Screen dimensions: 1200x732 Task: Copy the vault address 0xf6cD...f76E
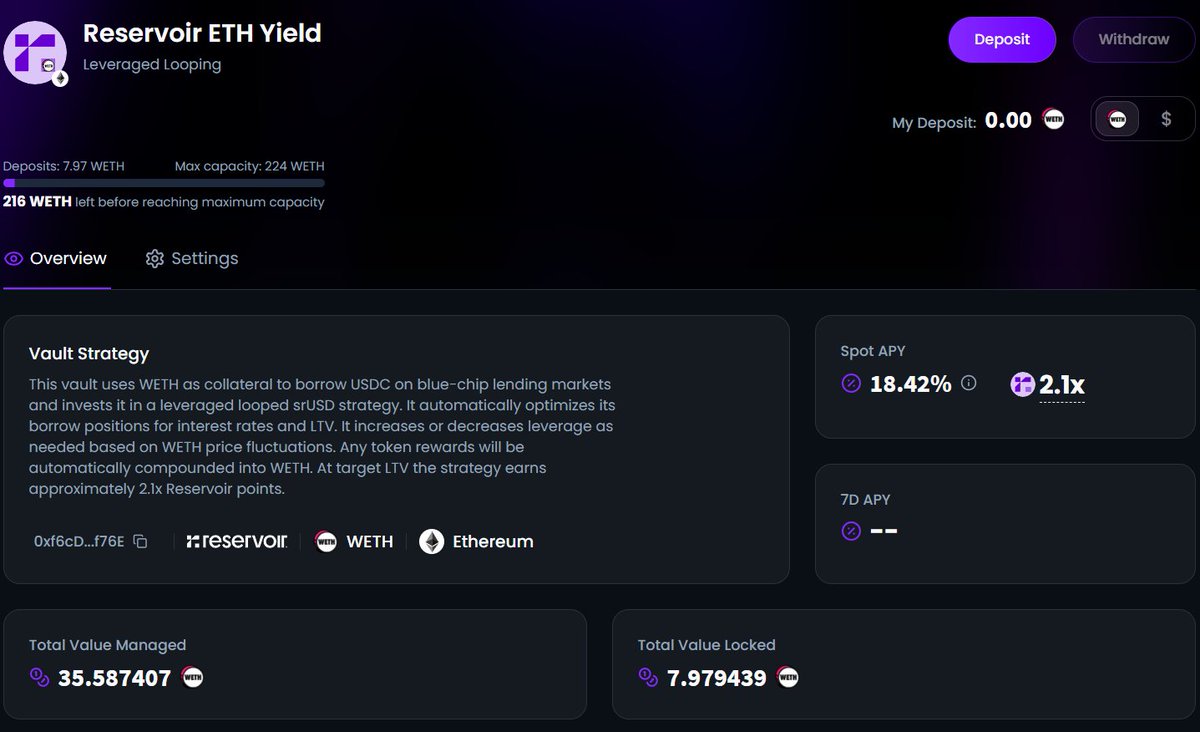pos(140,542)
